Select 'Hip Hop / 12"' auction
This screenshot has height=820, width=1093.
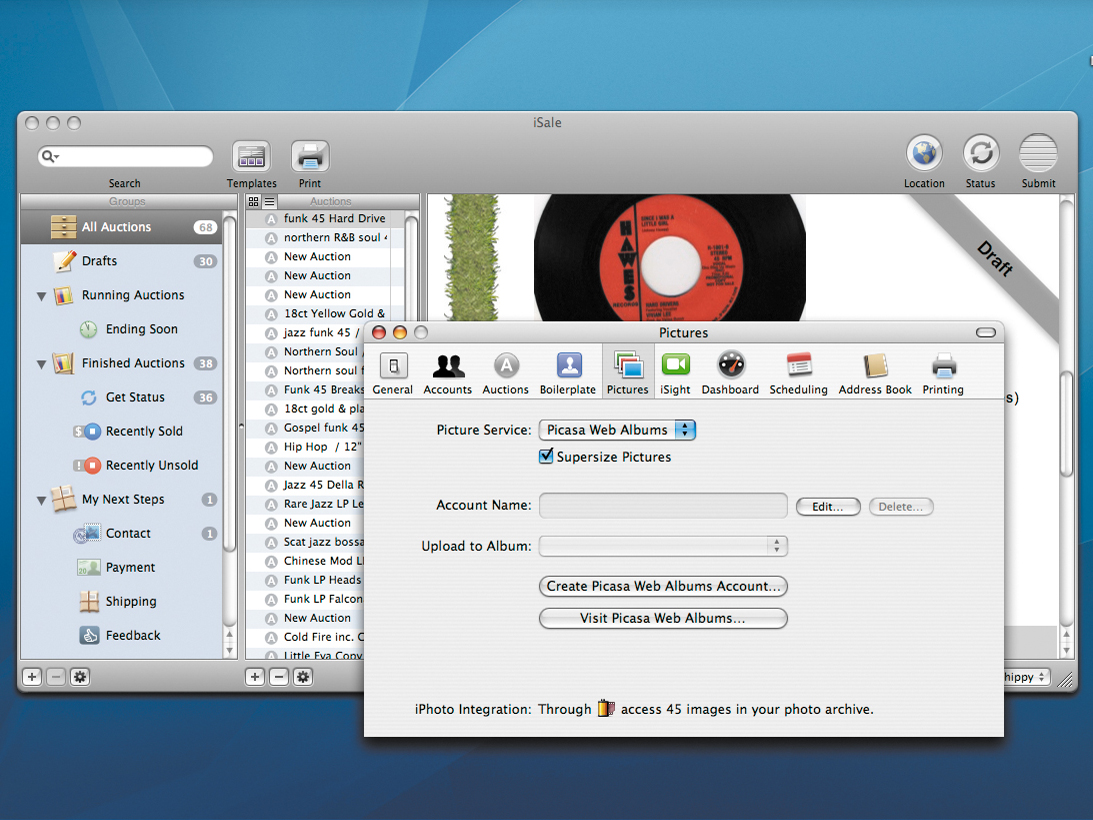point(305,447)
